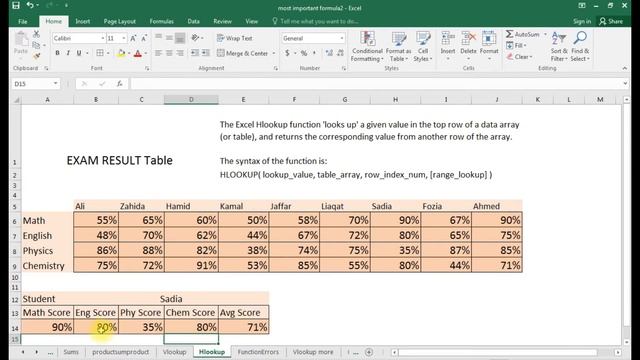Screen dimensions: 640x360
Task: Toggle Wrap Text
Action: [235, 38]
